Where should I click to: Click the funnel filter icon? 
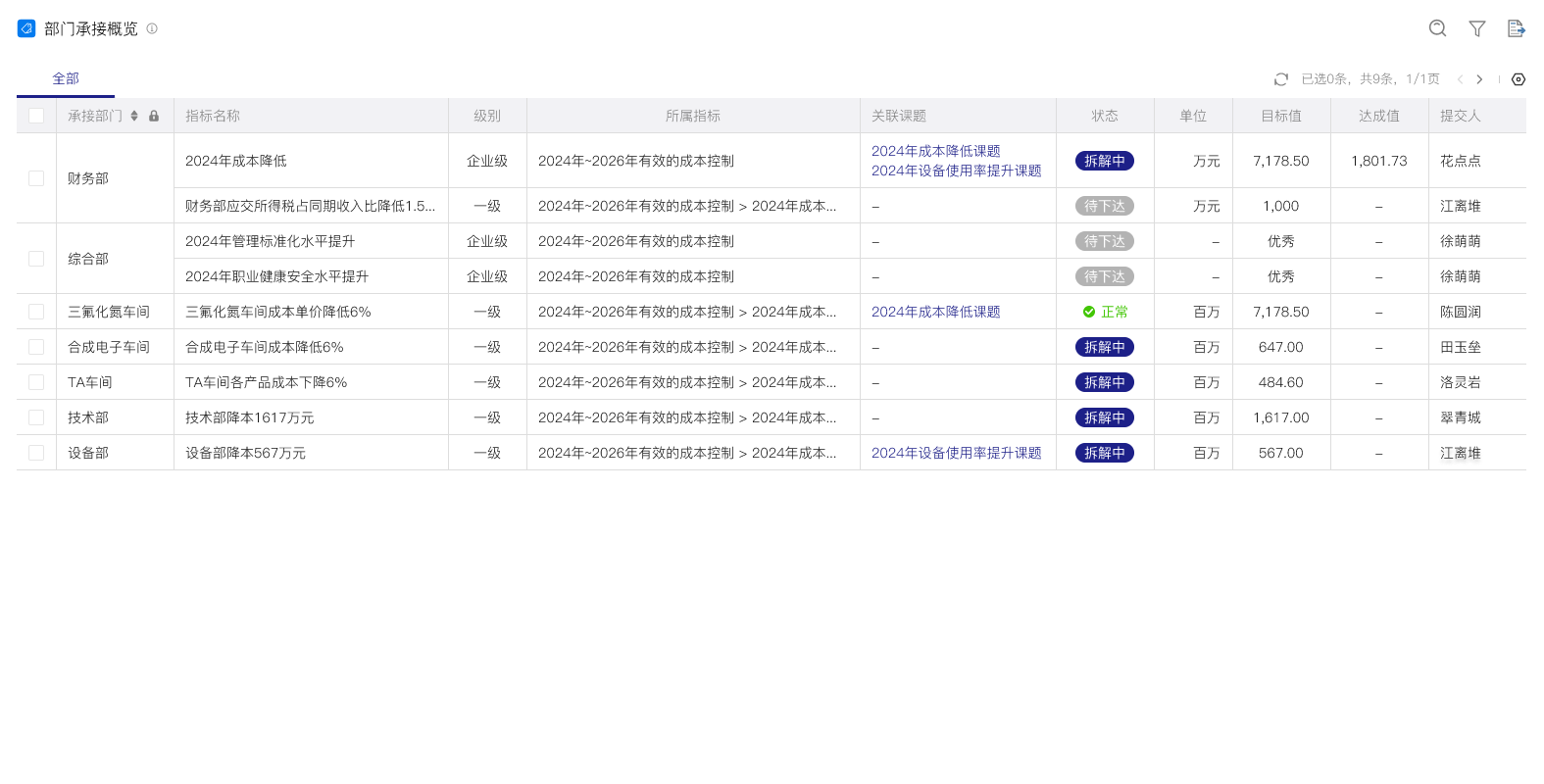(x=1476, y=28)
